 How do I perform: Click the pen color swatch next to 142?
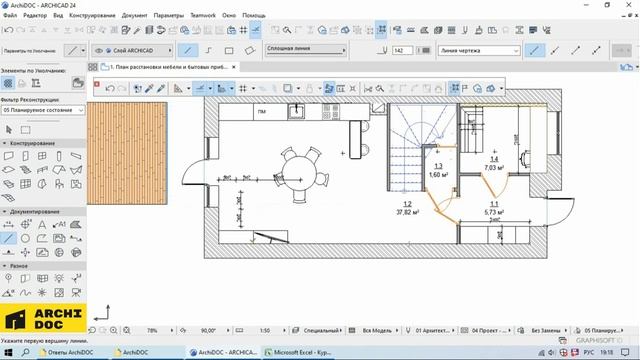tap(426, 51)
